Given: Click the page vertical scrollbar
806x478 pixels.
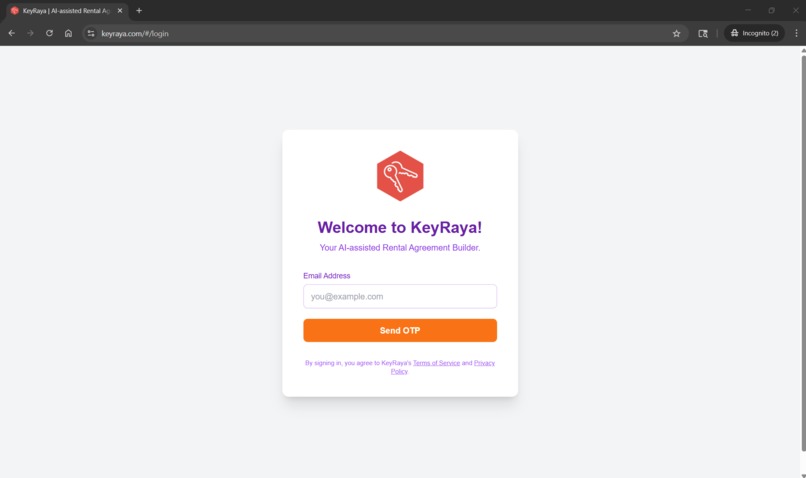Looking at the screenshot, I should tap(803, 254).
